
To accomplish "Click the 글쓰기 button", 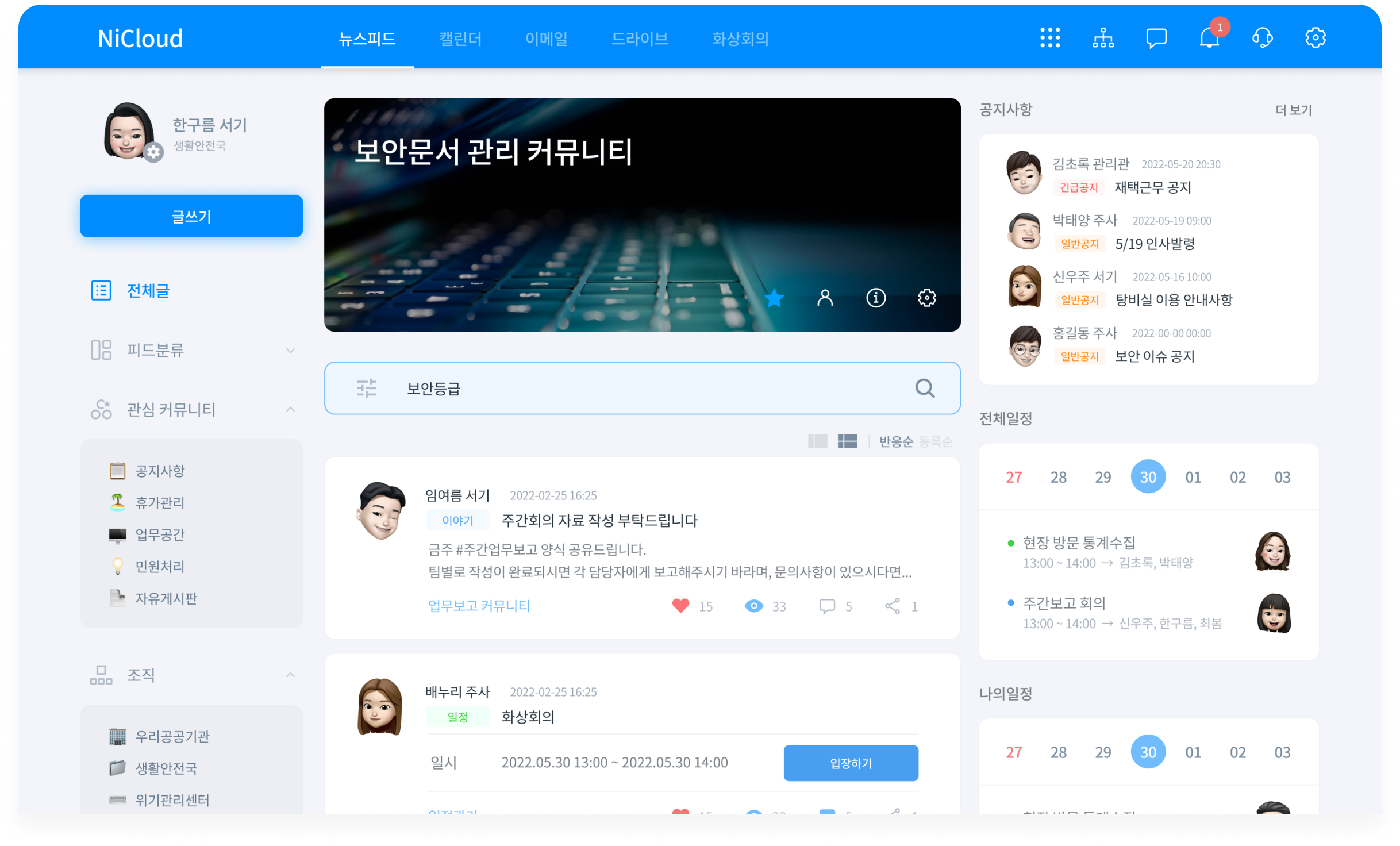I will coord(191,216).
